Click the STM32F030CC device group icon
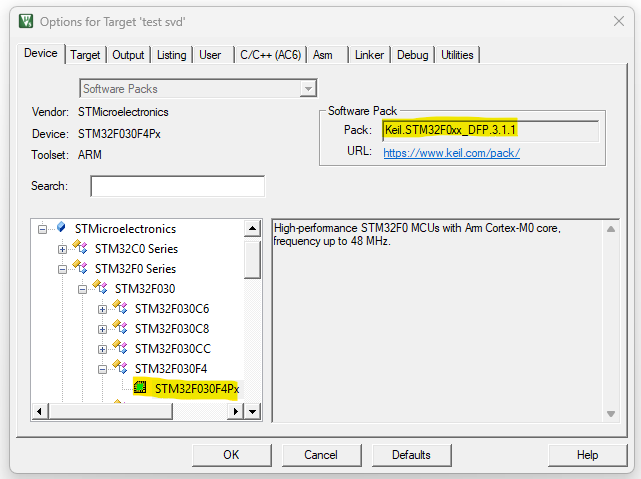The height and width of the screenshot is (479, 641). (x=120, y=347)
